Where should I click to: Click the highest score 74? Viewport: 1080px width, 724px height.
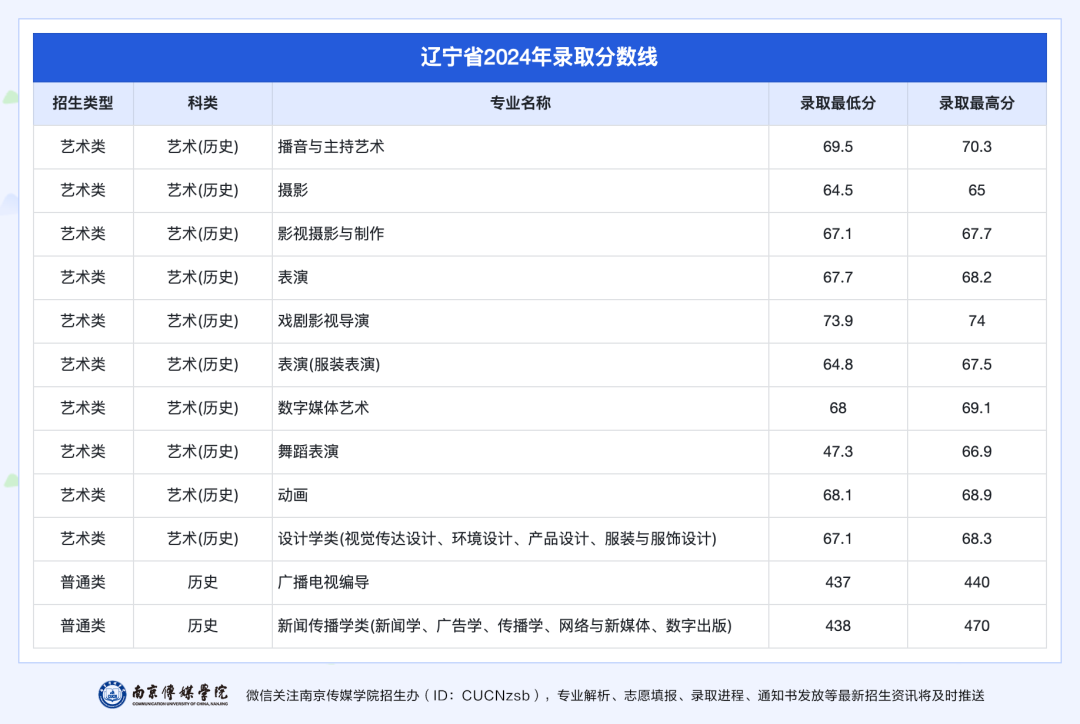point(977,321)
